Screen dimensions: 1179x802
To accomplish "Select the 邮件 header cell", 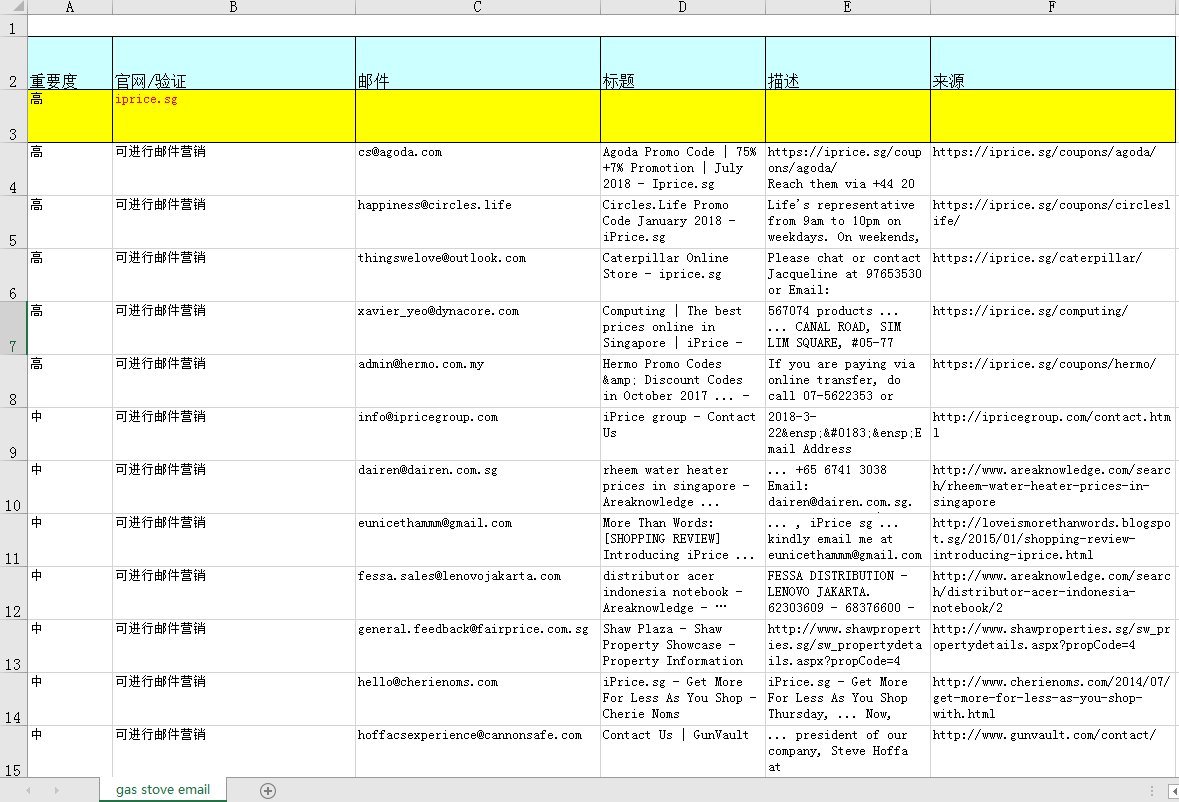I will coord(477,63).
